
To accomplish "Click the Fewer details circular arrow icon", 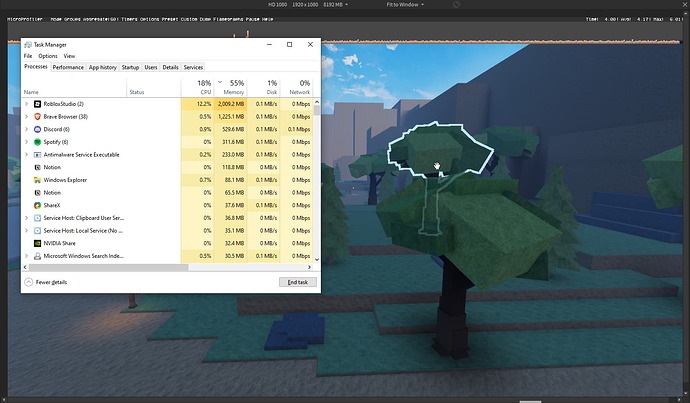I will [x=29, y=282].
